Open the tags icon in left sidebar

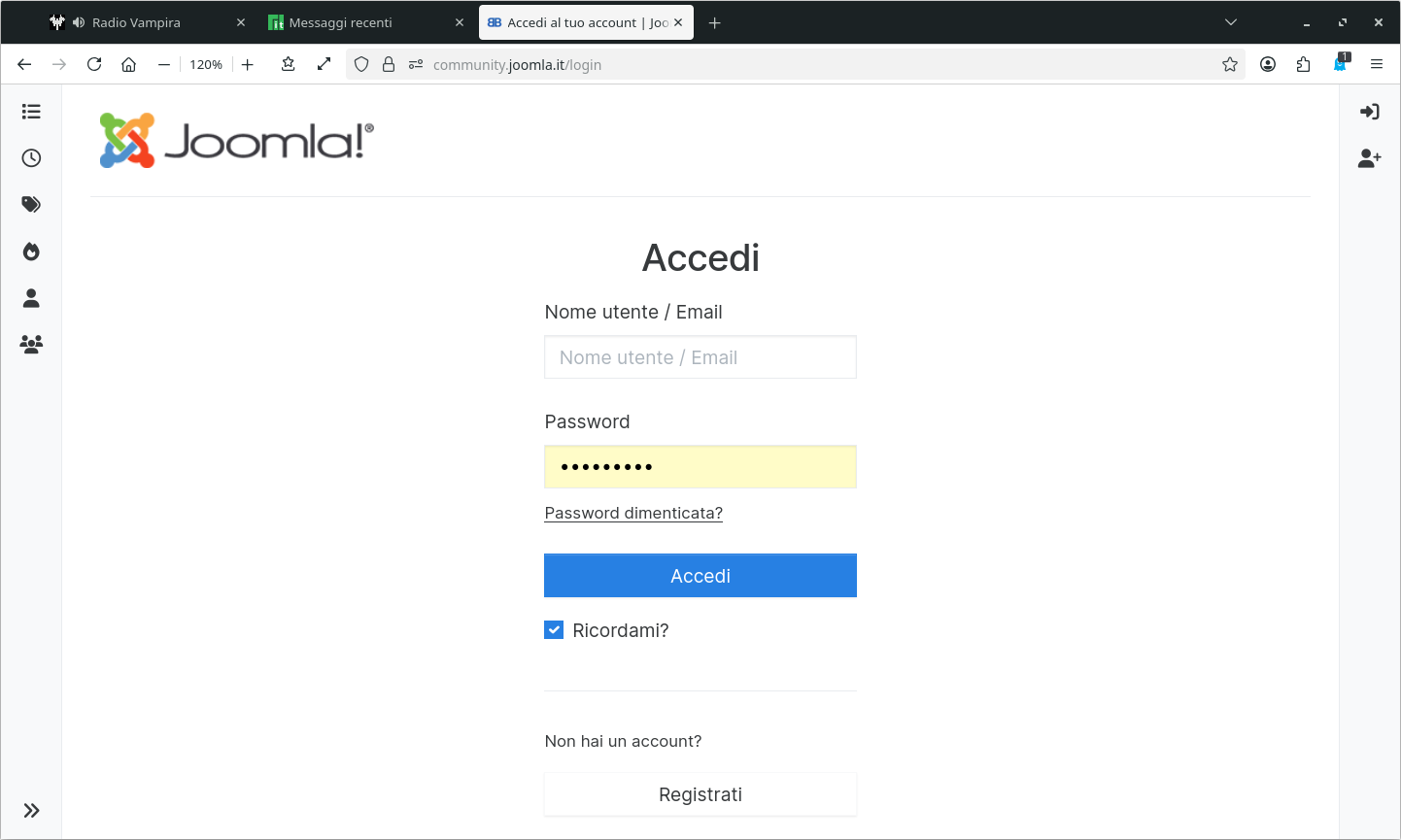(31, 205)
